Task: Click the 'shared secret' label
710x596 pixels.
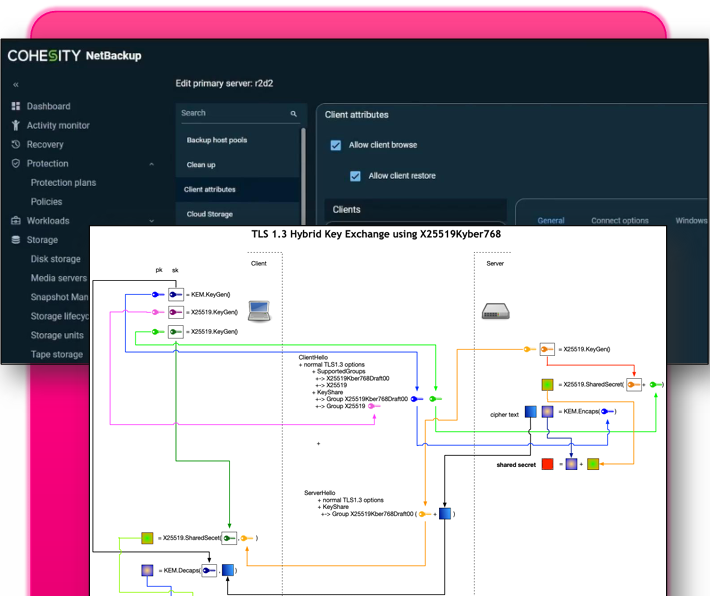Action: click(516, 465)
